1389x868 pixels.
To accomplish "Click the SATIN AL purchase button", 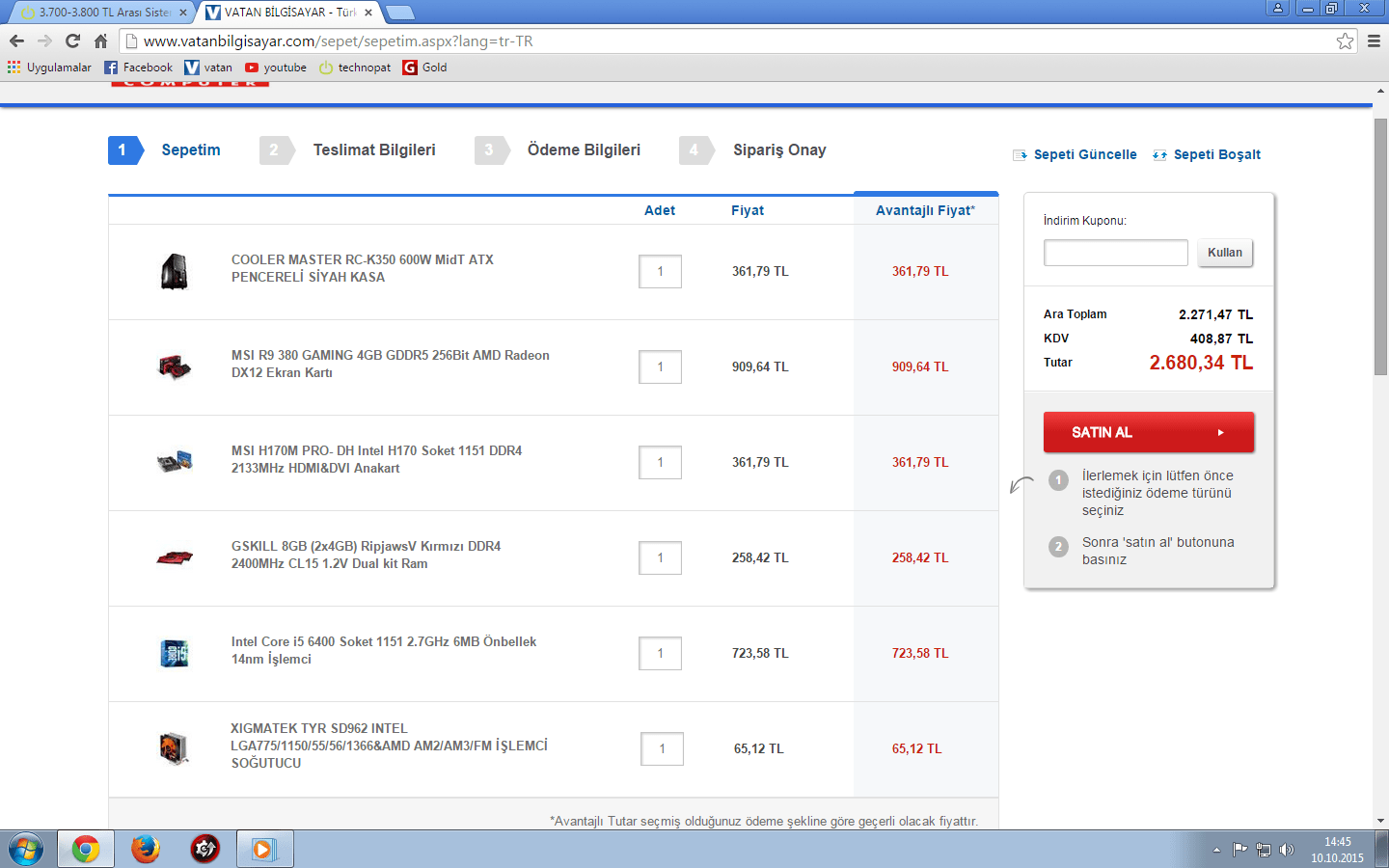I will (x=1149, y=432).
